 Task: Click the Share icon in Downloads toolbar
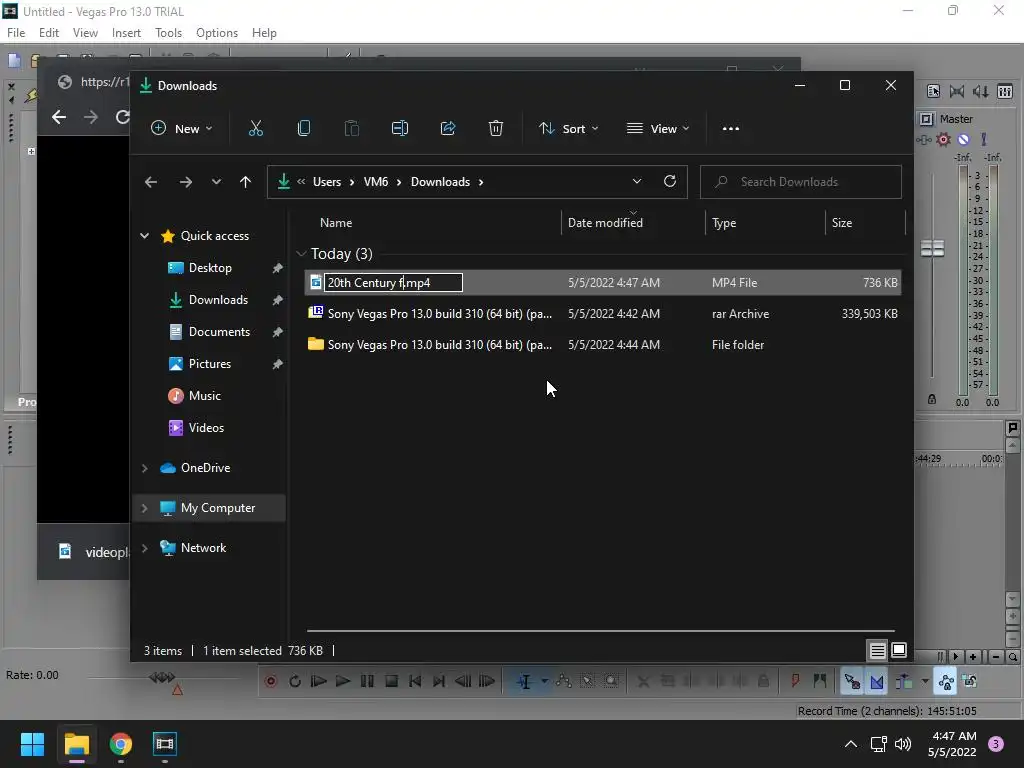pos(448,129)
